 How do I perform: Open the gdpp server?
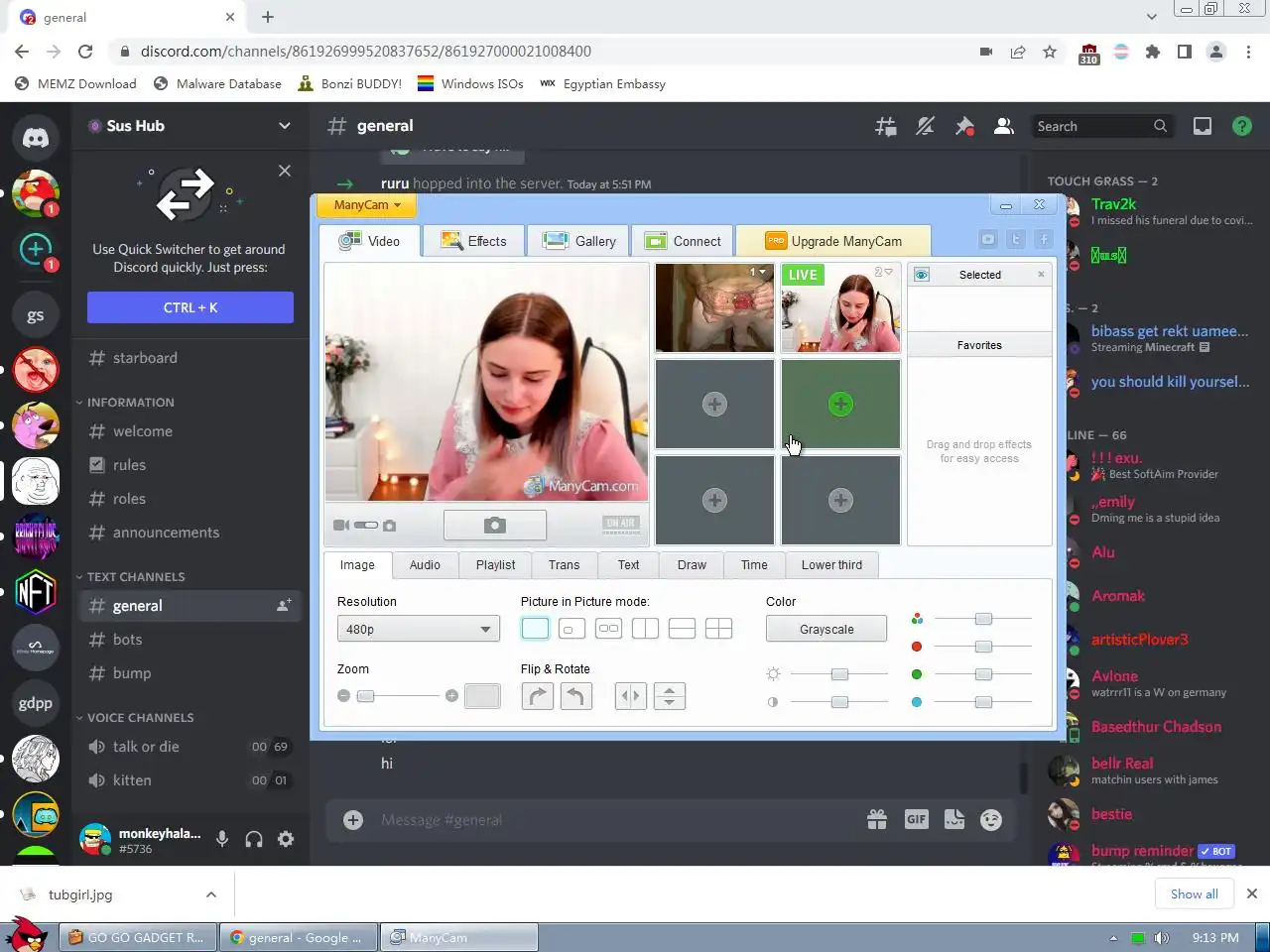click(36, 703)
